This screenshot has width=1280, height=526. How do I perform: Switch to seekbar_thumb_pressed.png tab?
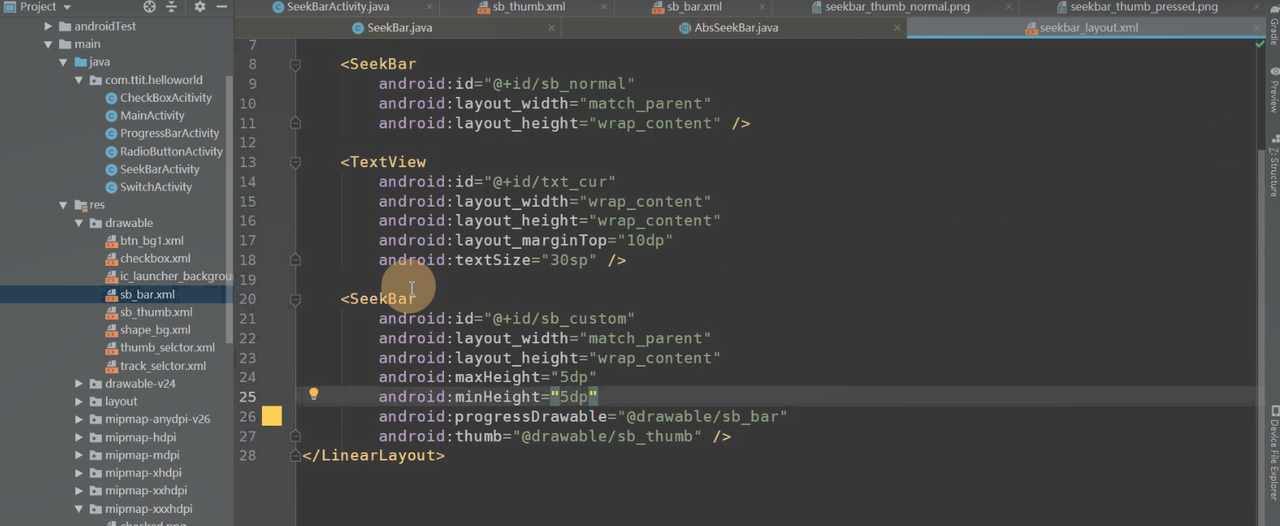(1143, 7)
